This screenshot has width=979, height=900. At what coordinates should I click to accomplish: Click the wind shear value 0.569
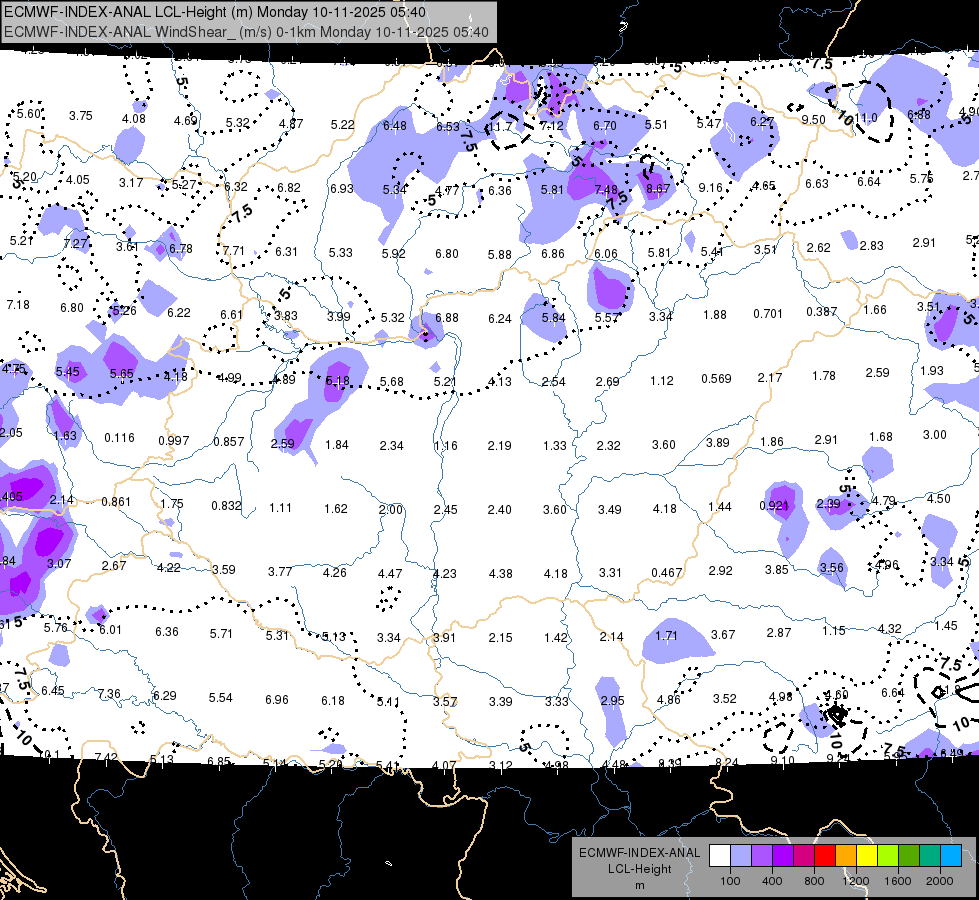716,378
